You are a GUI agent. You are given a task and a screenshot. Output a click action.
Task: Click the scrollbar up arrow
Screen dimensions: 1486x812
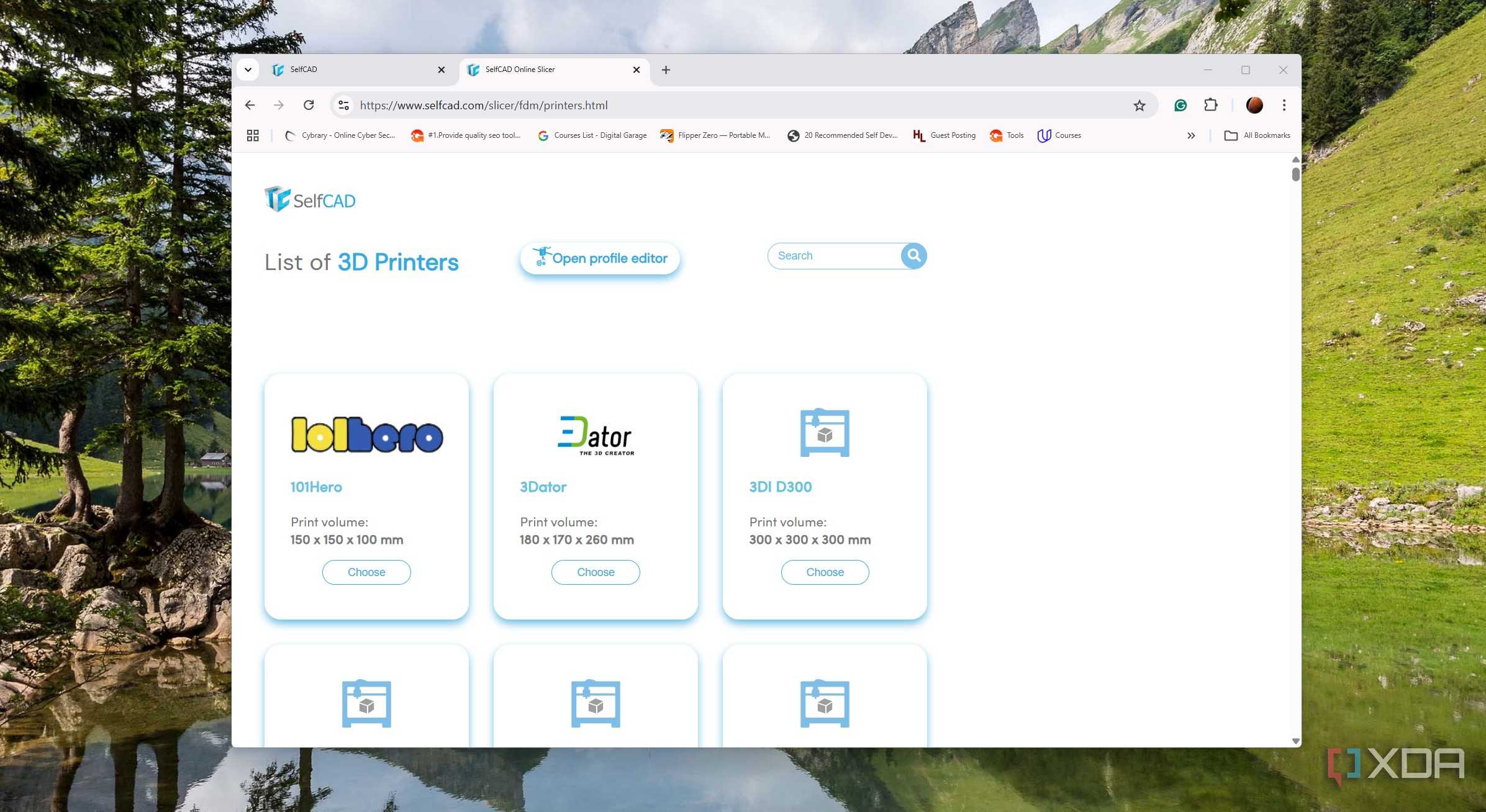[x=1295, y=160]
